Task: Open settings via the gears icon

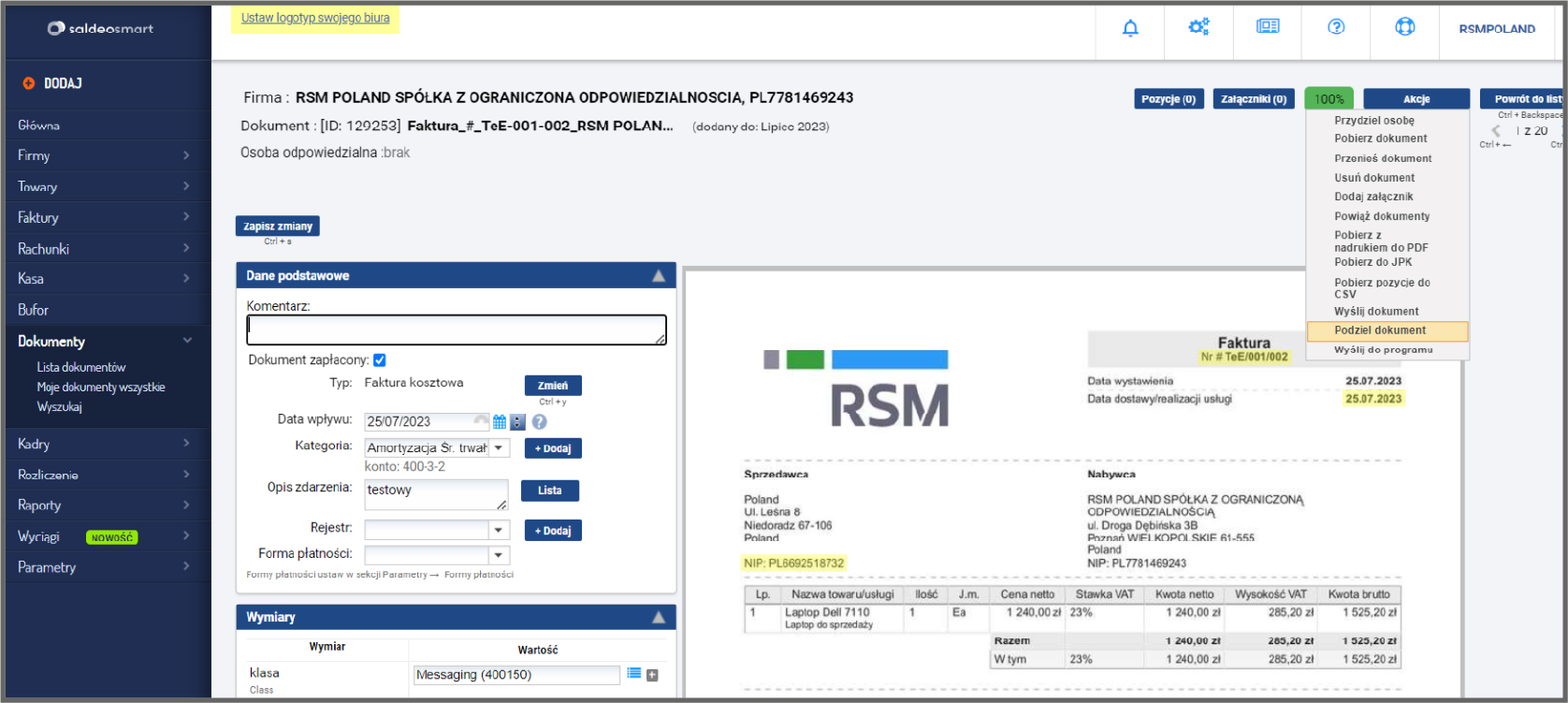Action: point(1198,27)
